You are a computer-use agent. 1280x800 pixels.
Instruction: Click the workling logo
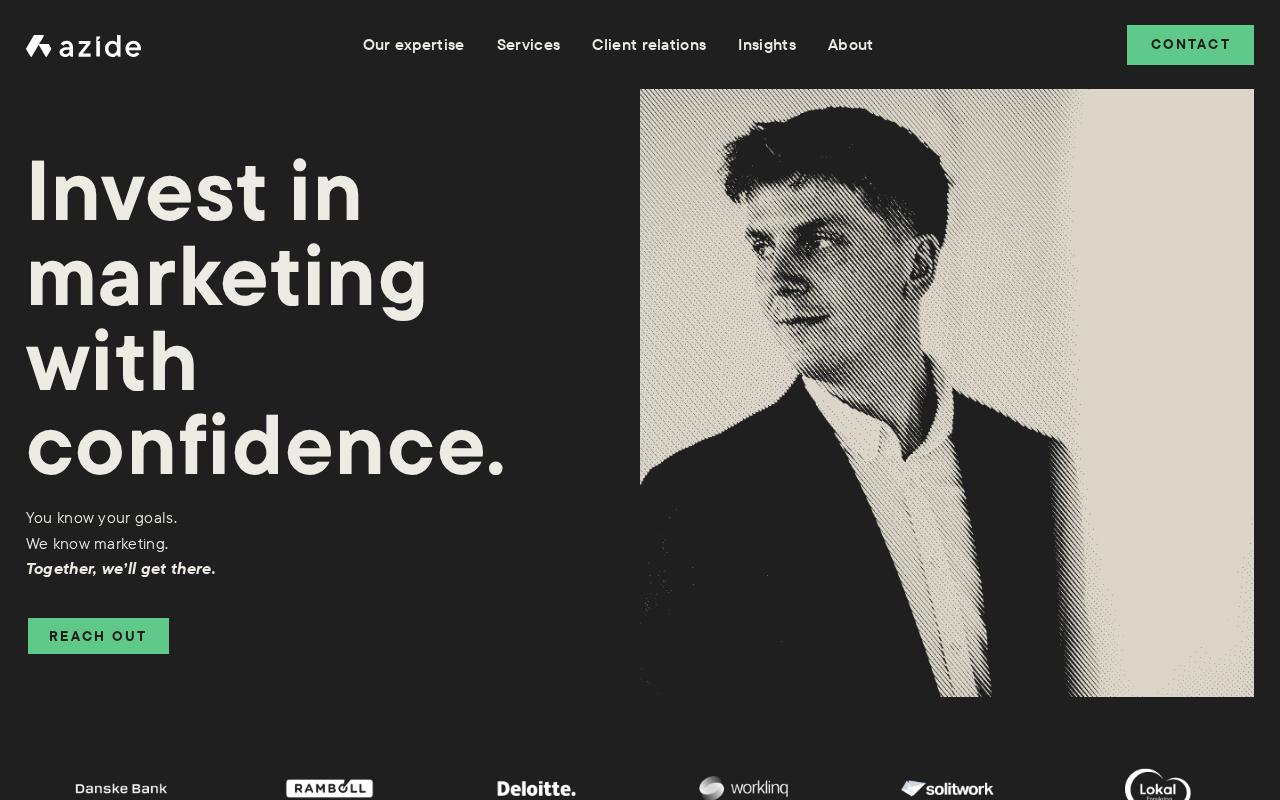click(x=743, y=788)
